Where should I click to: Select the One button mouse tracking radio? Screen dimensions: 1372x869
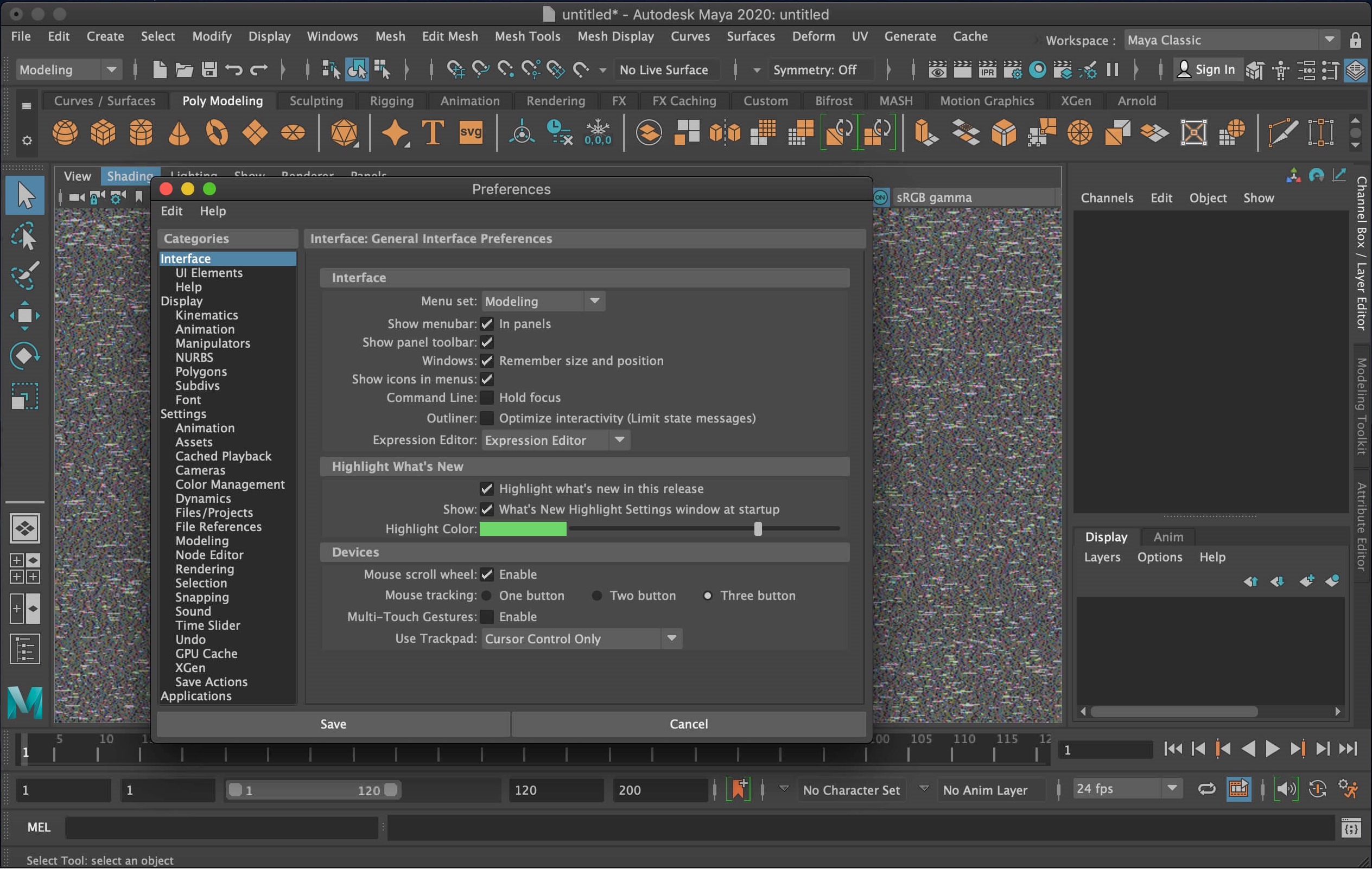click(487, 596)
